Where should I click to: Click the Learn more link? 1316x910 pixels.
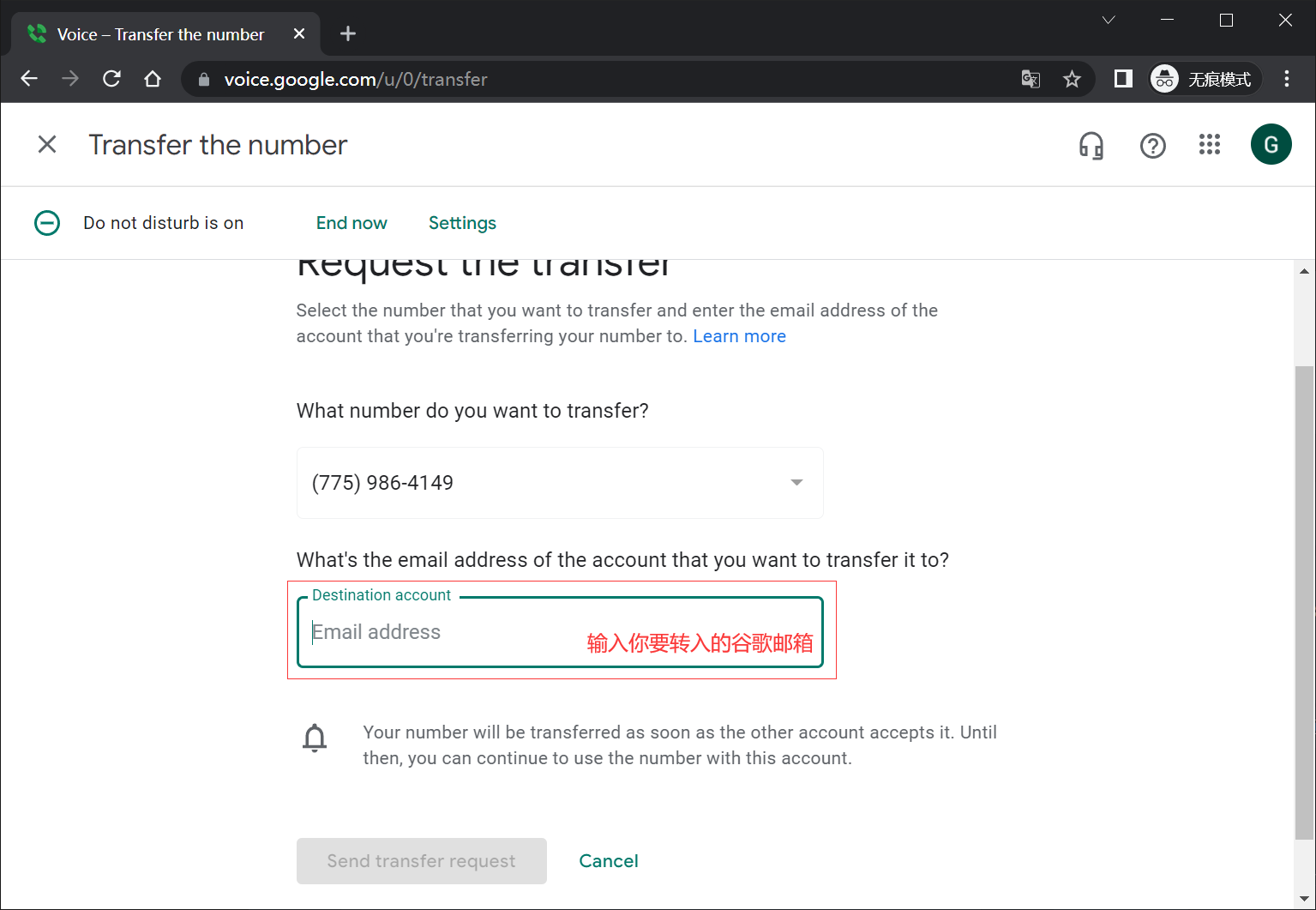739,335
